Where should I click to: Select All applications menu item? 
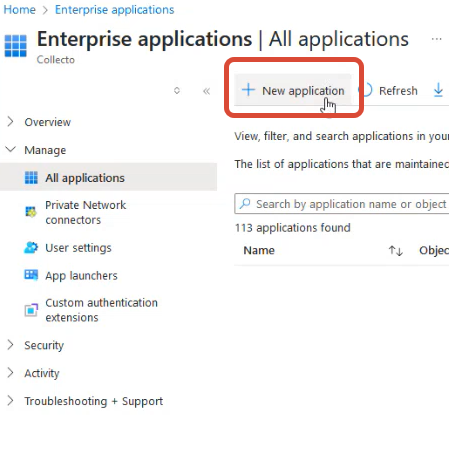(108, 177)
